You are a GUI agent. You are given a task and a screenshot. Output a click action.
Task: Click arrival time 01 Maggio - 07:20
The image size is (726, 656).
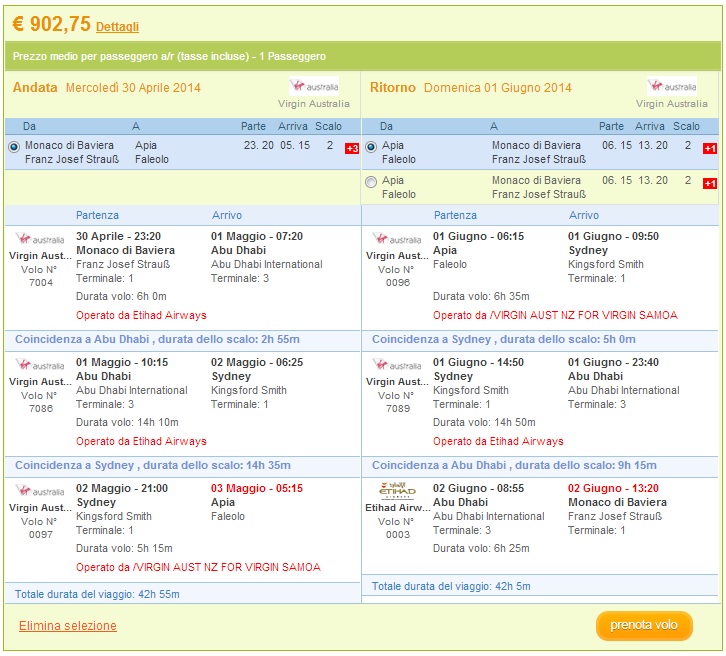click(257, 236)
